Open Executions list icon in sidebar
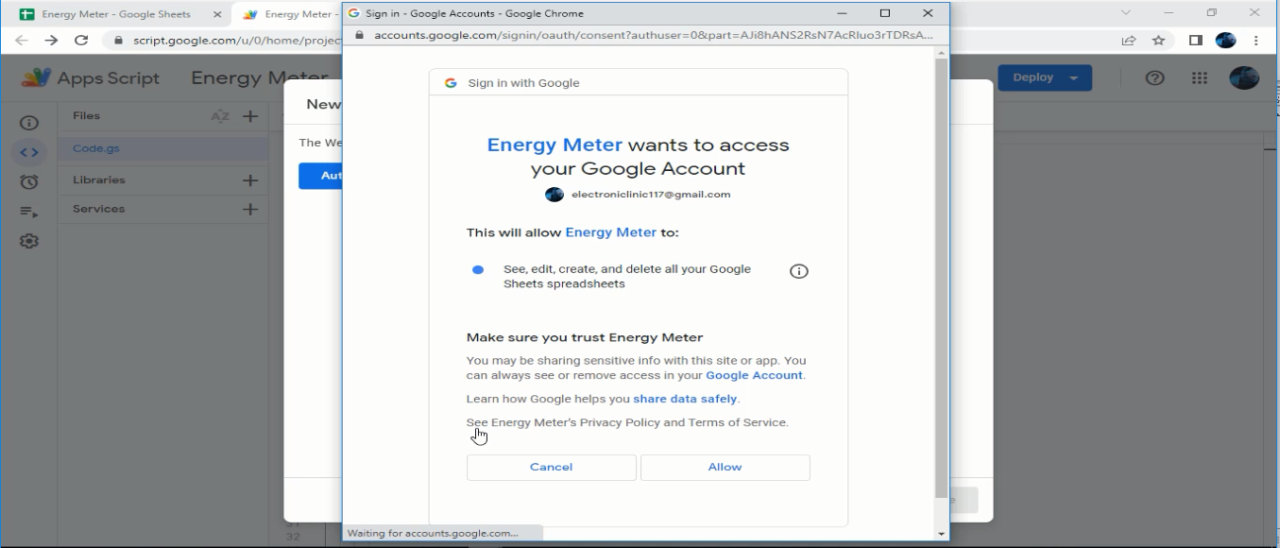 tap(29, 212)
